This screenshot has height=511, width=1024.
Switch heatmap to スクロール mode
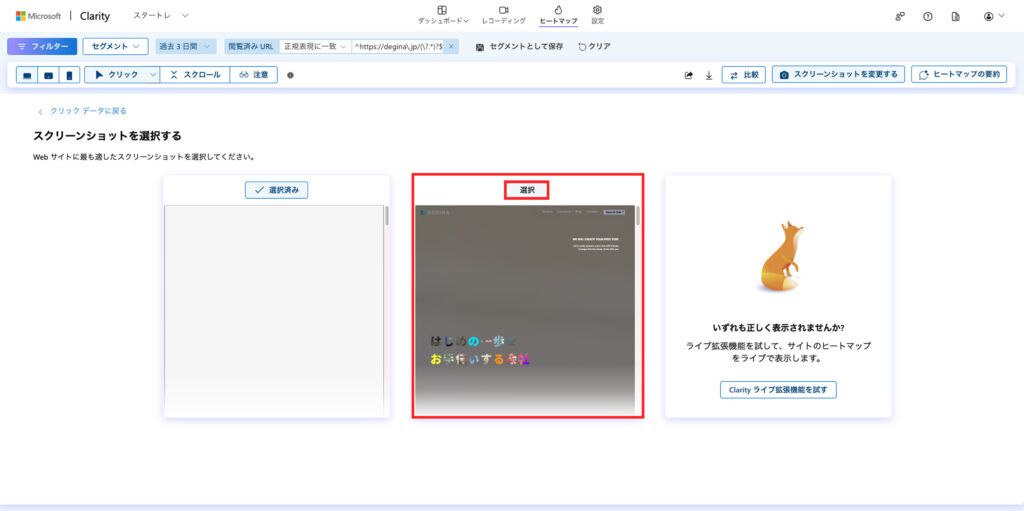[x=196, y=75]
